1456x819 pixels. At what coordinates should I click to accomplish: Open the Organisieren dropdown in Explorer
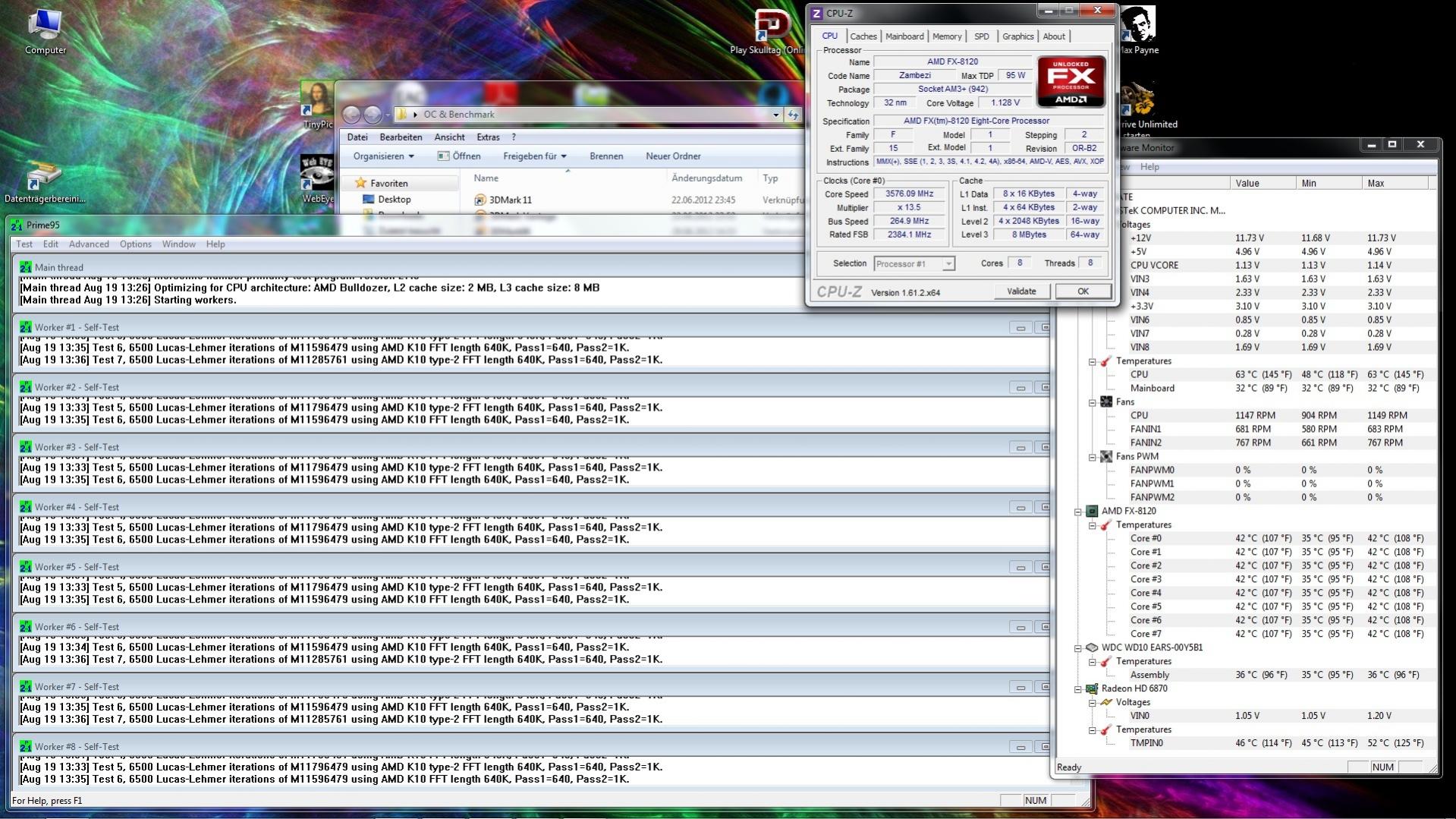(384, 156)
